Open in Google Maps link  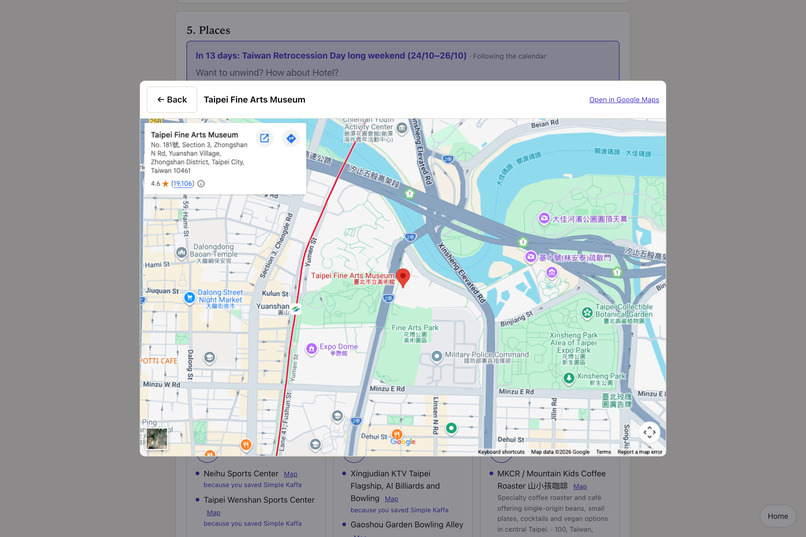click(x=624, y=100)
